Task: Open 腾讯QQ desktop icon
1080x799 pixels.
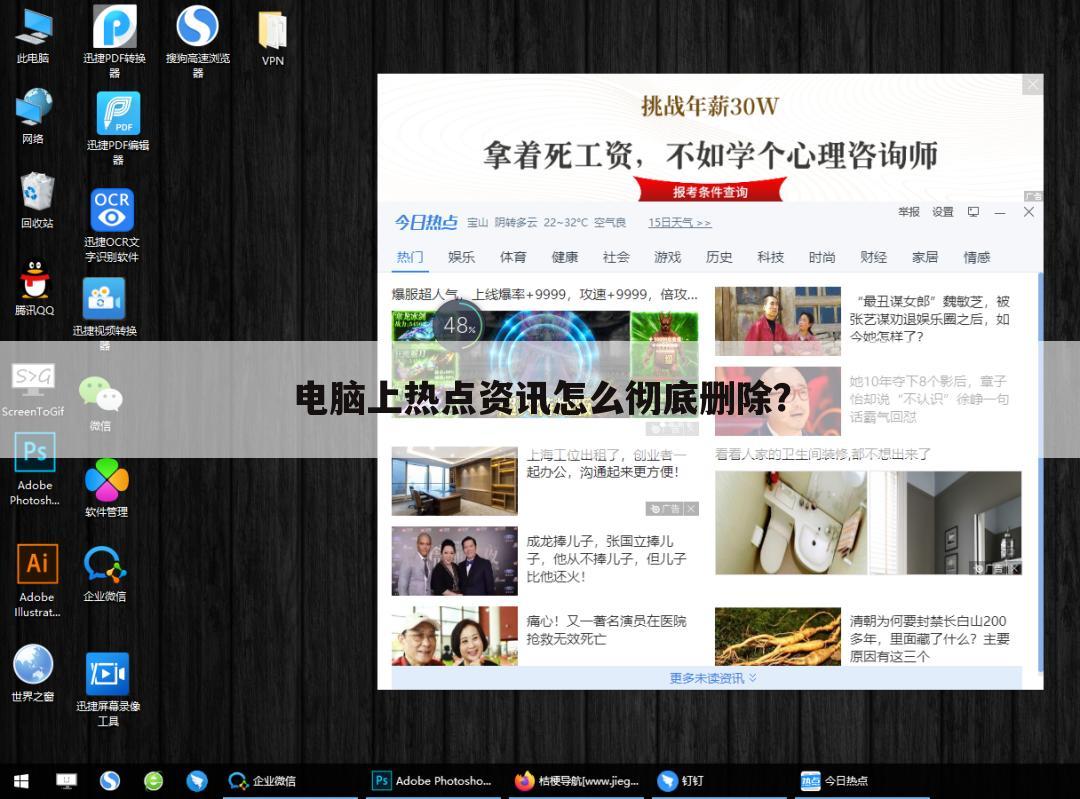Action: pos(34,287)
